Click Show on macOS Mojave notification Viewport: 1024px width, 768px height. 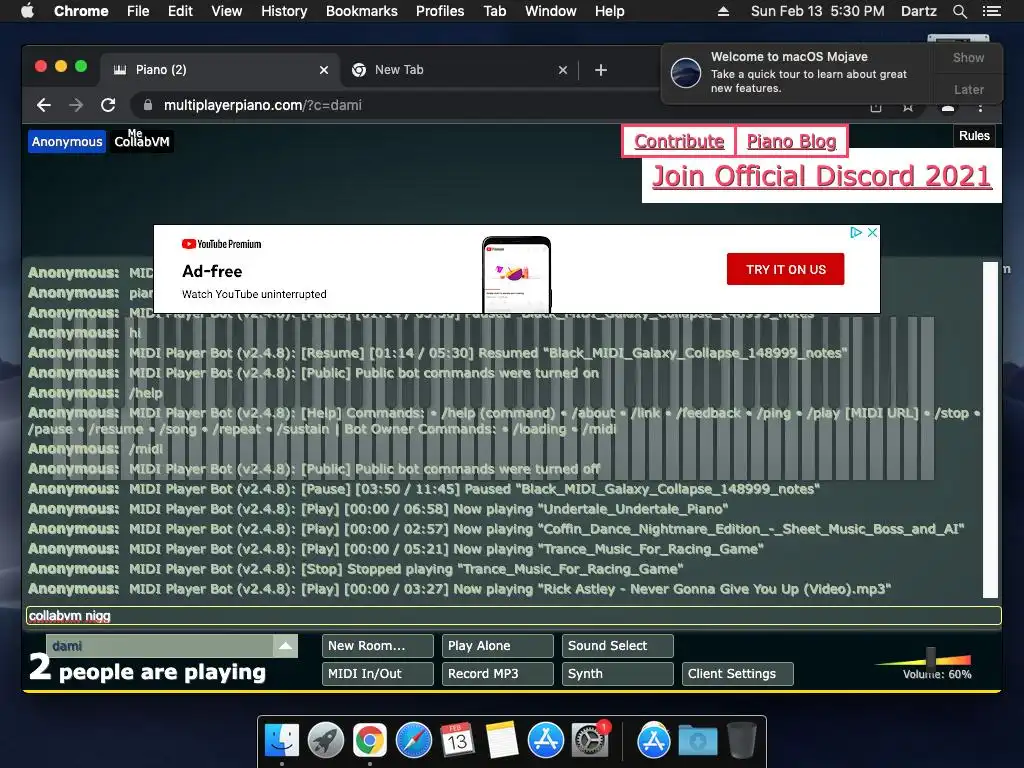tap(968, 57)
